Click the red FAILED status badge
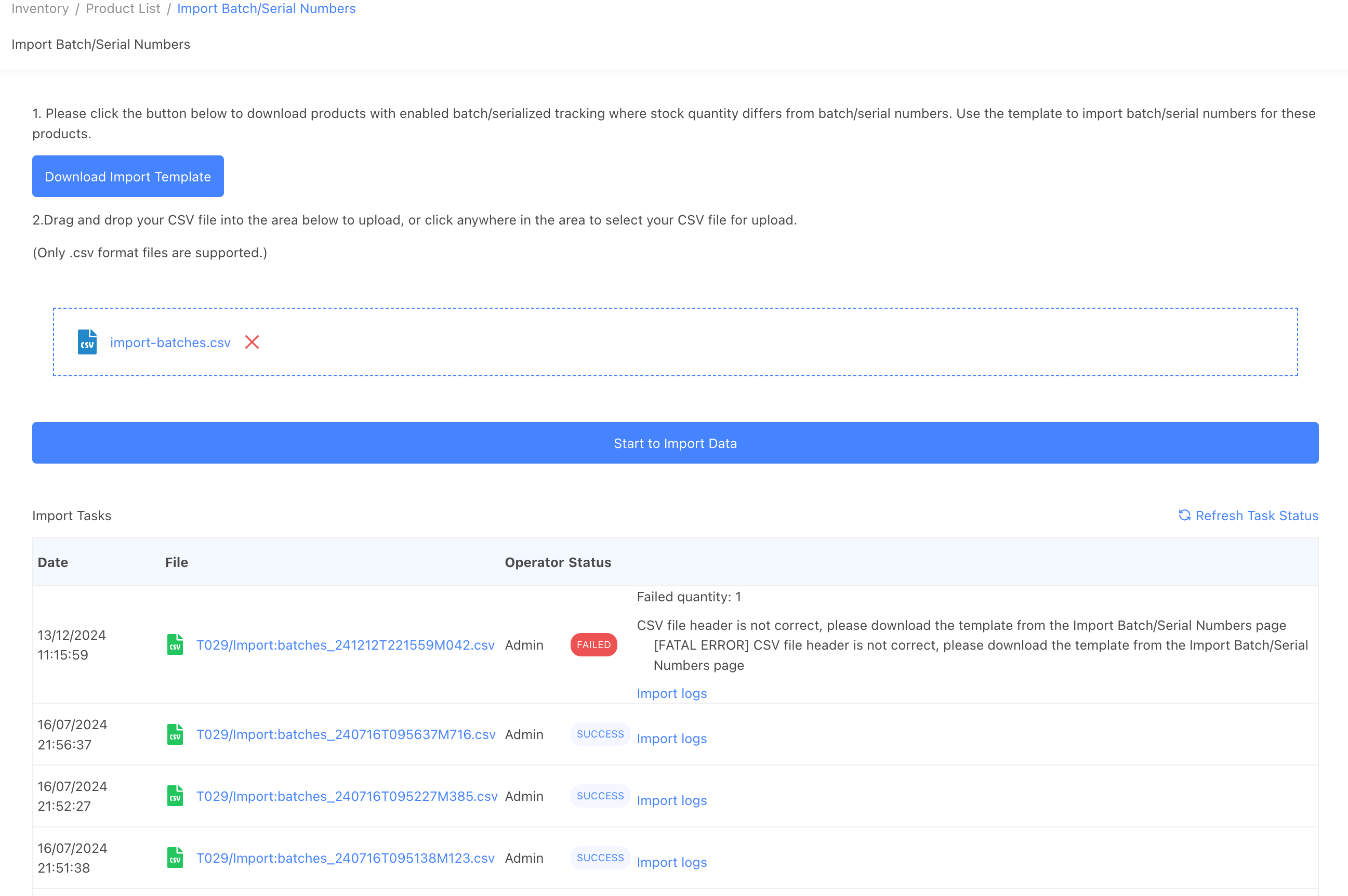 tap(593, 644)
